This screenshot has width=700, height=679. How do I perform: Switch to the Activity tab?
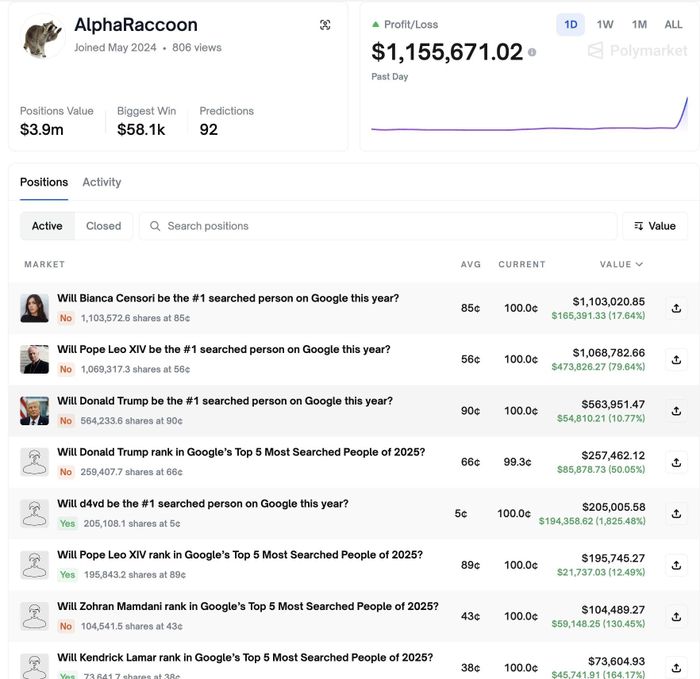102,182
